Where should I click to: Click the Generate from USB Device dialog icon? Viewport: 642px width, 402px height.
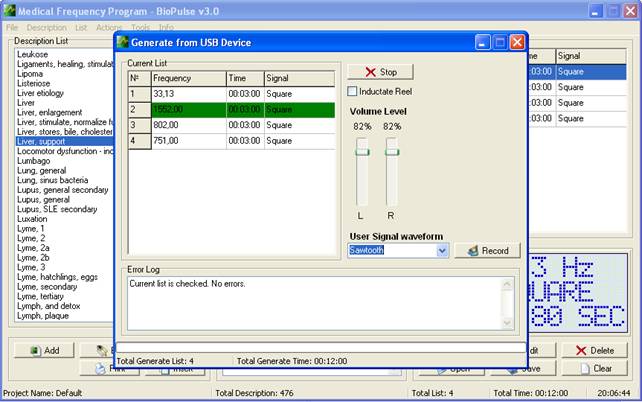[124, 42]
